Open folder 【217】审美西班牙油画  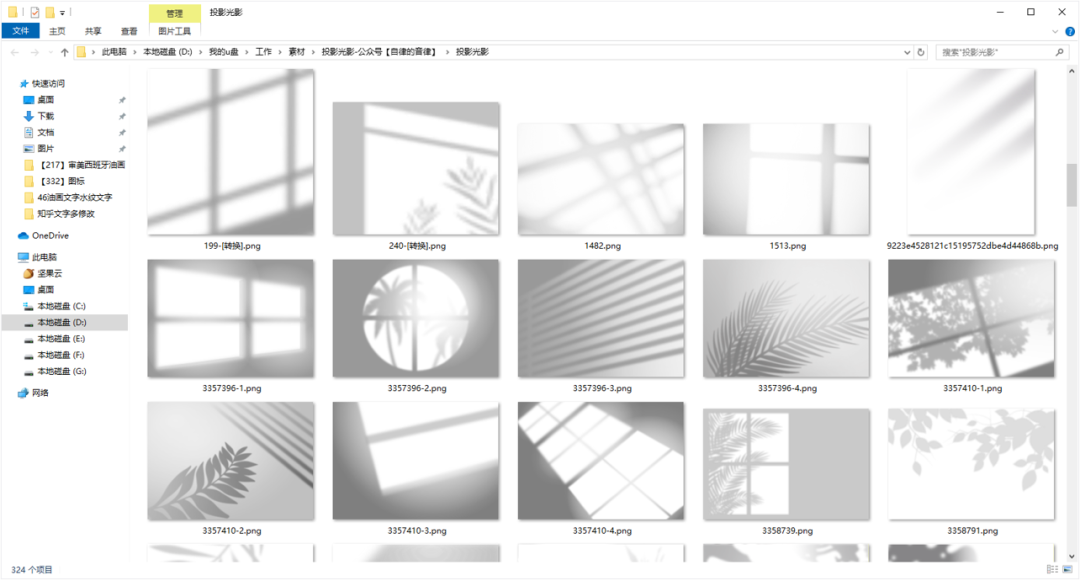[81, 165]
